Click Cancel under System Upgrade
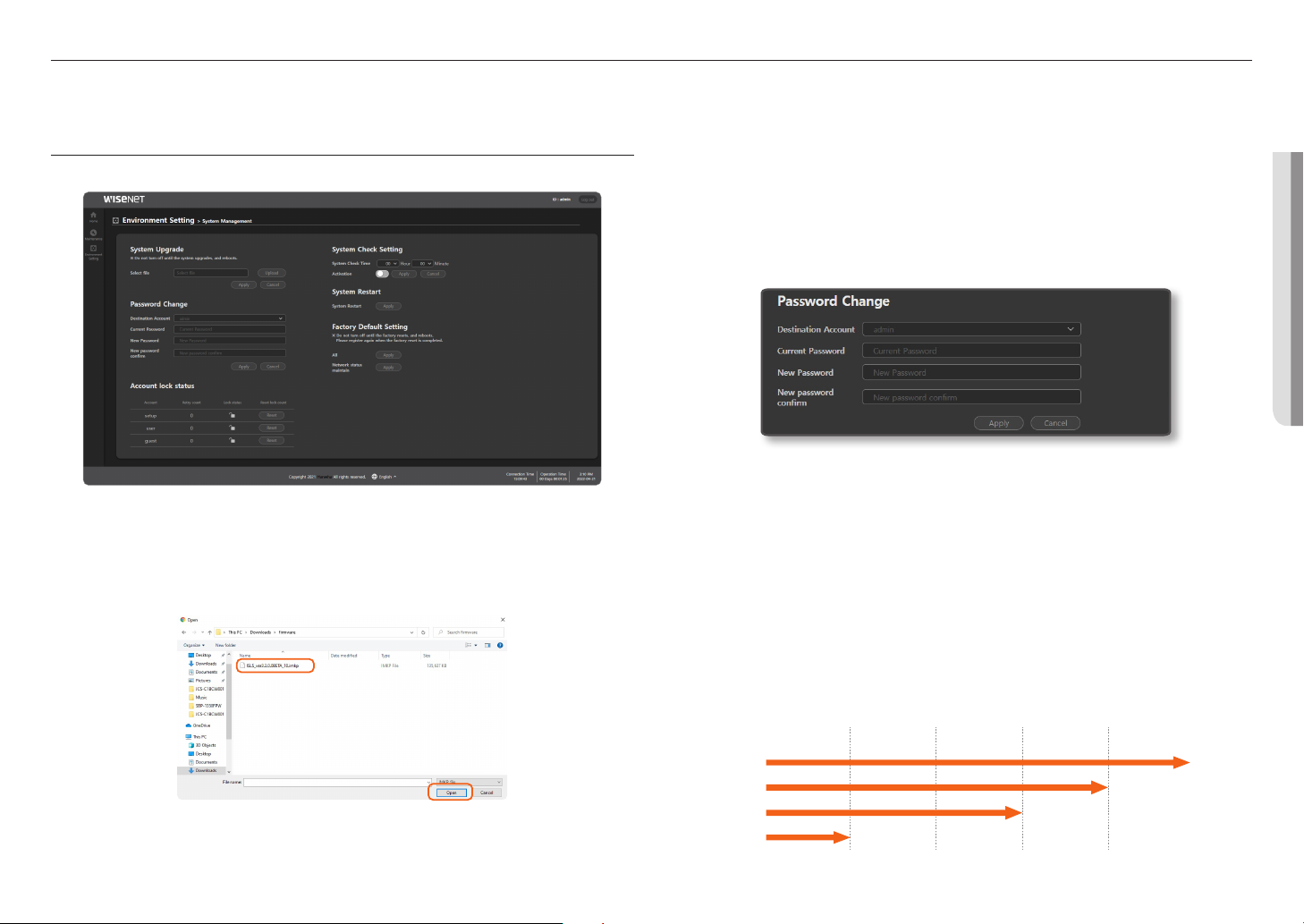The height and width of the screenshot is (924, 1304). (273, 284)
